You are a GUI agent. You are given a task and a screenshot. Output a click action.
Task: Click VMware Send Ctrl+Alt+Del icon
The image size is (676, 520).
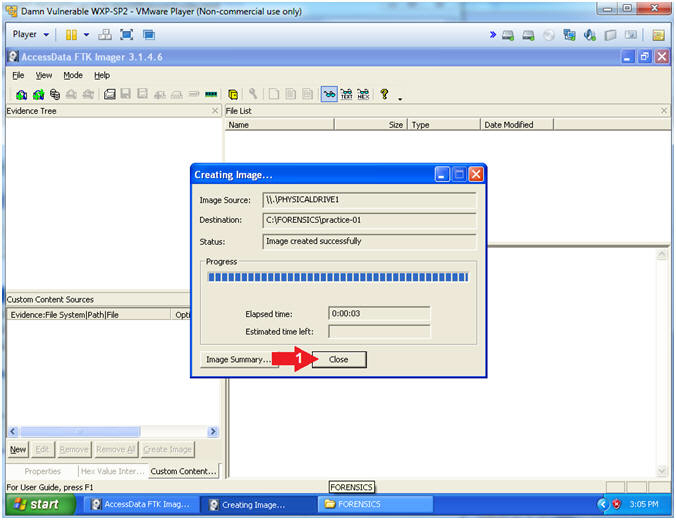(x=105, y=34)
